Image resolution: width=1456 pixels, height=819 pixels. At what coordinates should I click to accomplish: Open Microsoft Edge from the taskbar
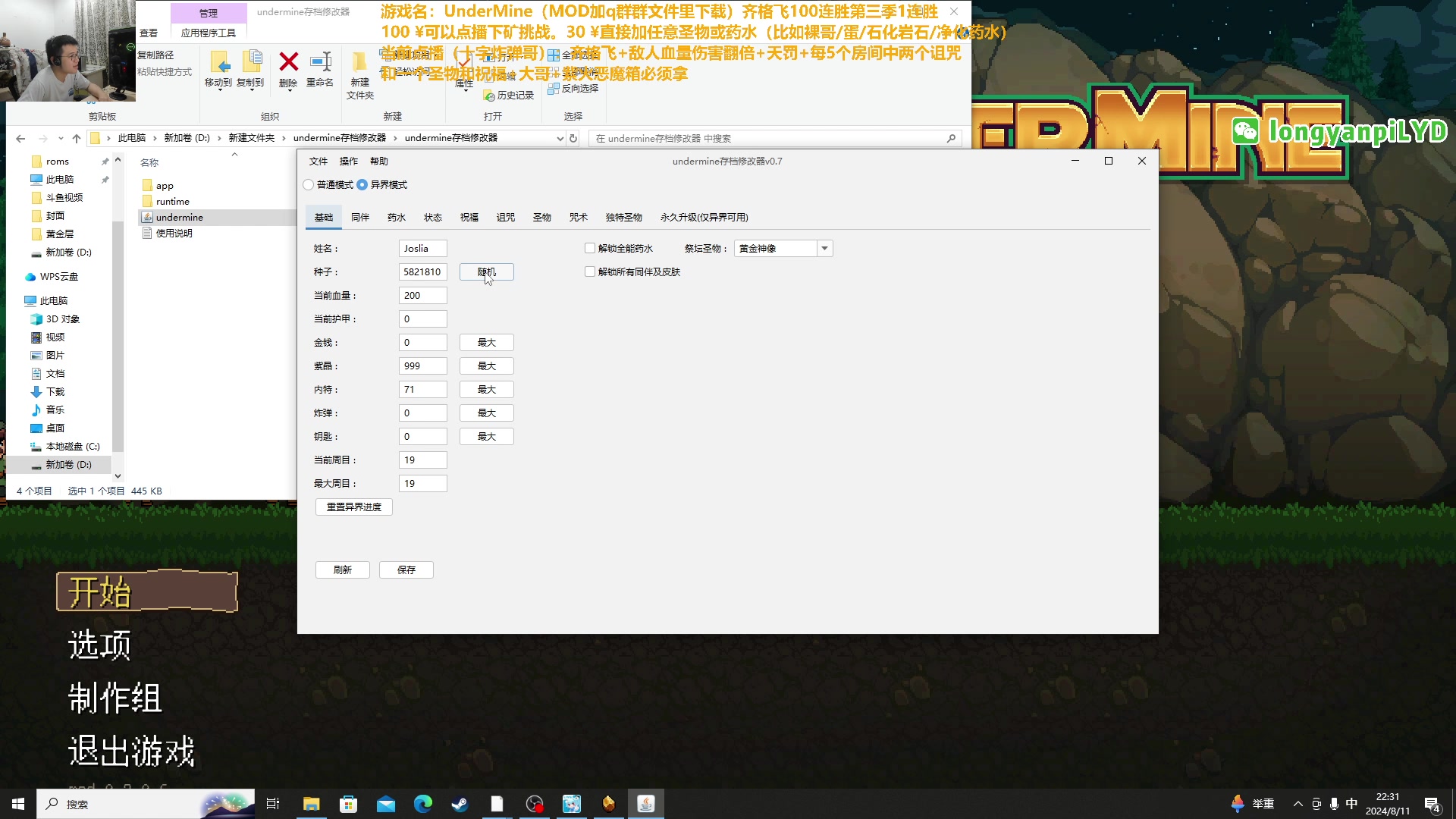click(422, 804)
